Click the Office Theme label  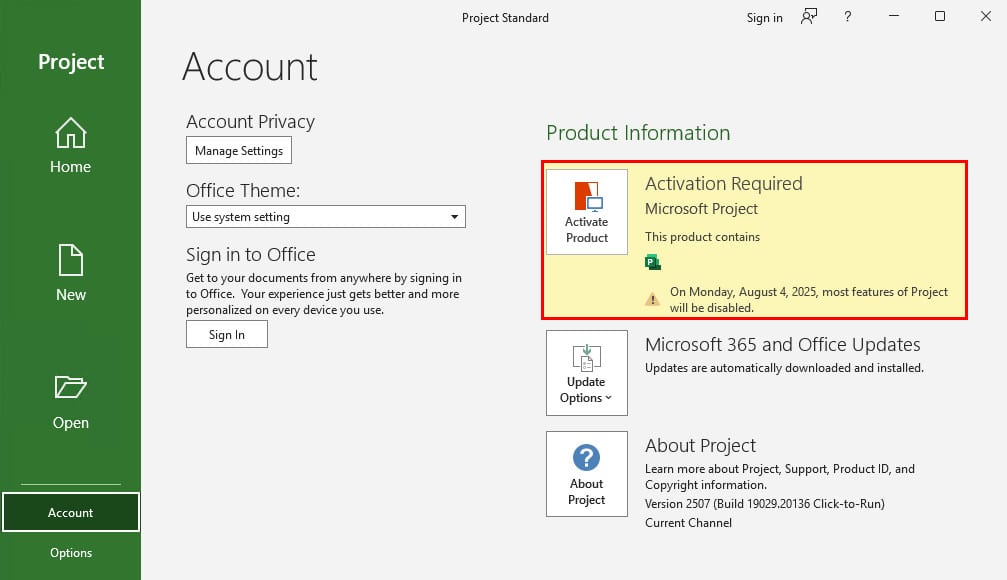pos(243,191)
